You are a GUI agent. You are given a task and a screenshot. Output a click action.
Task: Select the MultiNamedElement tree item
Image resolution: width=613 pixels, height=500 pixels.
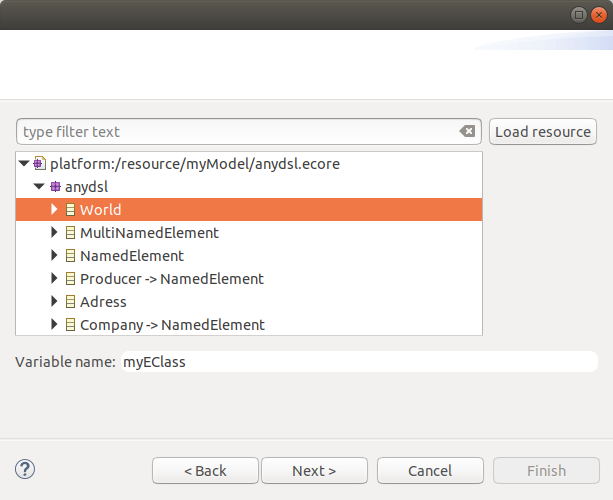coord(149,233)
